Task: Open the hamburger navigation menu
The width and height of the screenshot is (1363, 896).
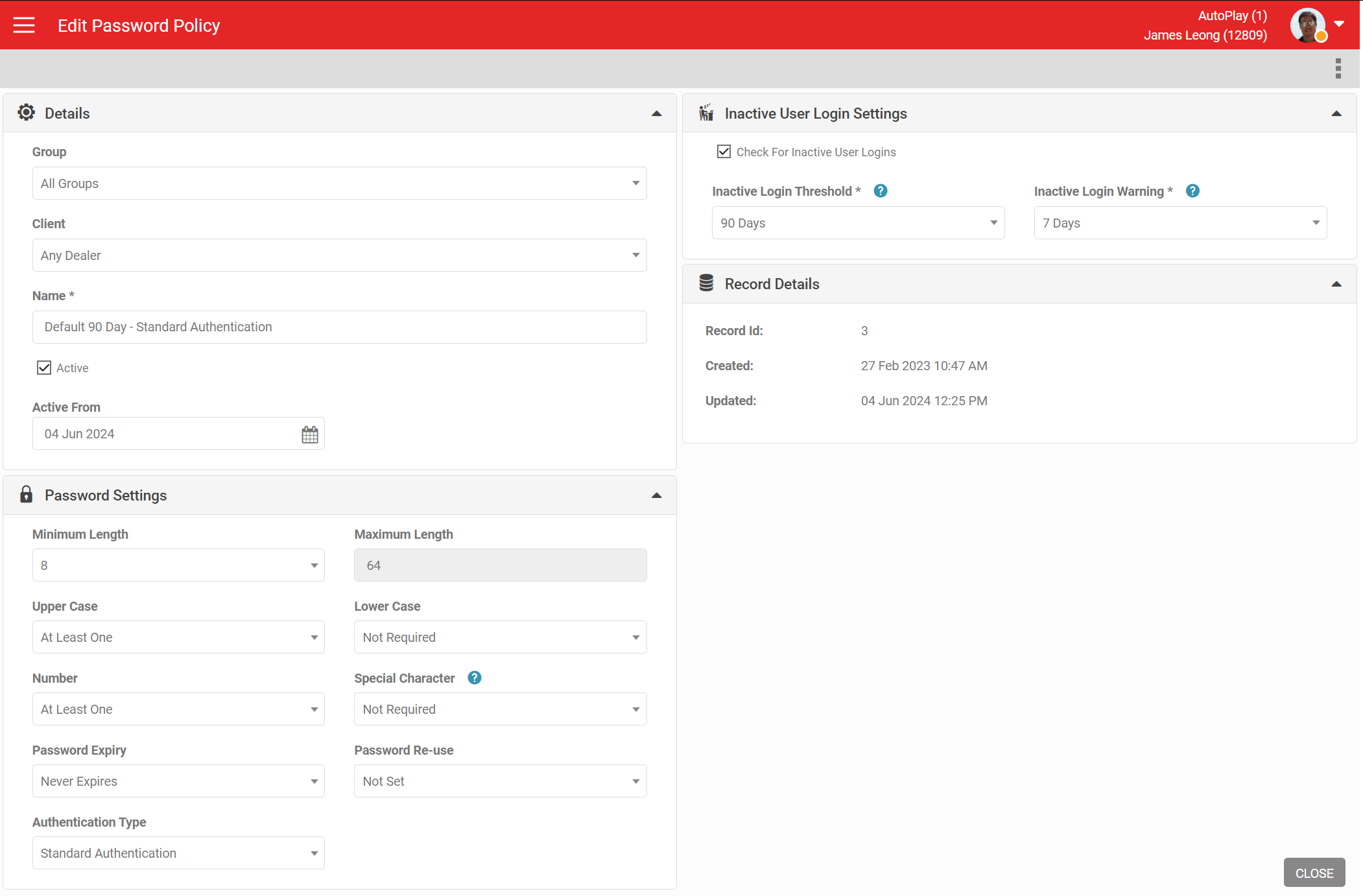Action: click(x=24, y=25)
